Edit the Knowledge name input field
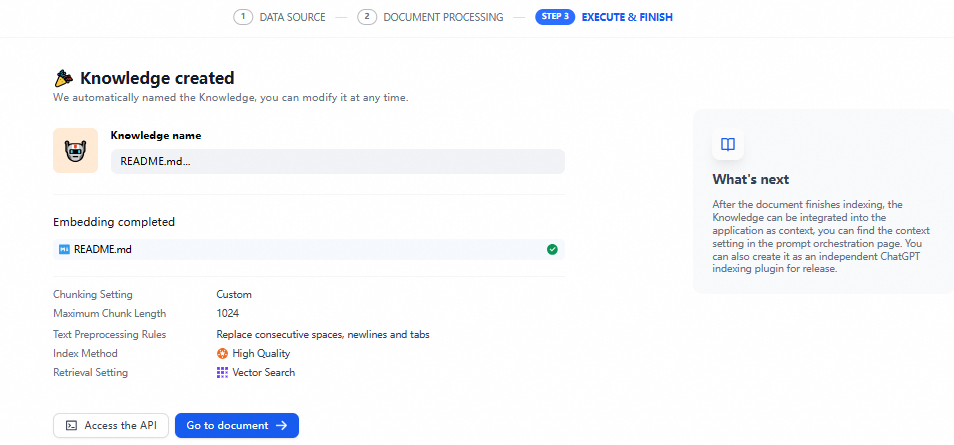The height and width of the screenshot is (445, 954). point(337,161)
